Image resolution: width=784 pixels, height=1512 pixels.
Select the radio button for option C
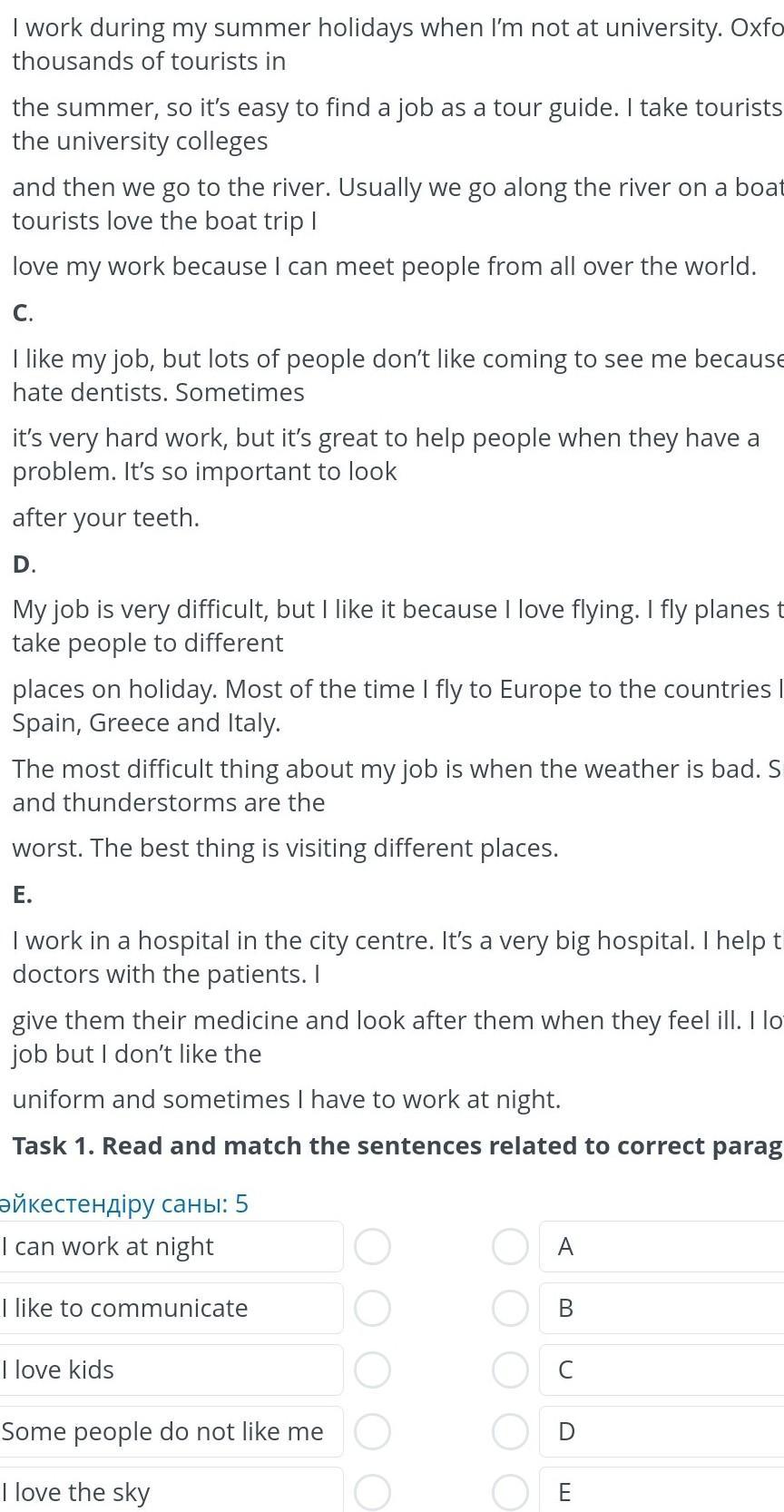(x=510, y=1370)
